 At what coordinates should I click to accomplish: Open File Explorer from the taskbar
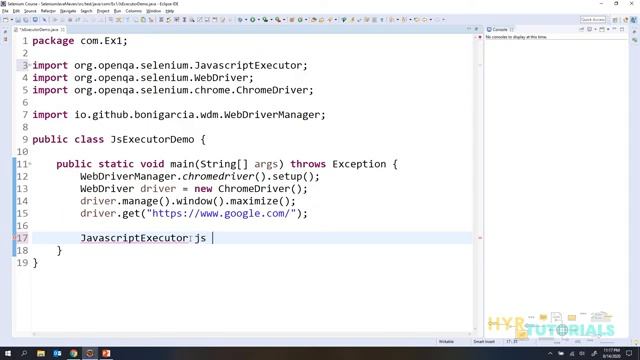41,353
